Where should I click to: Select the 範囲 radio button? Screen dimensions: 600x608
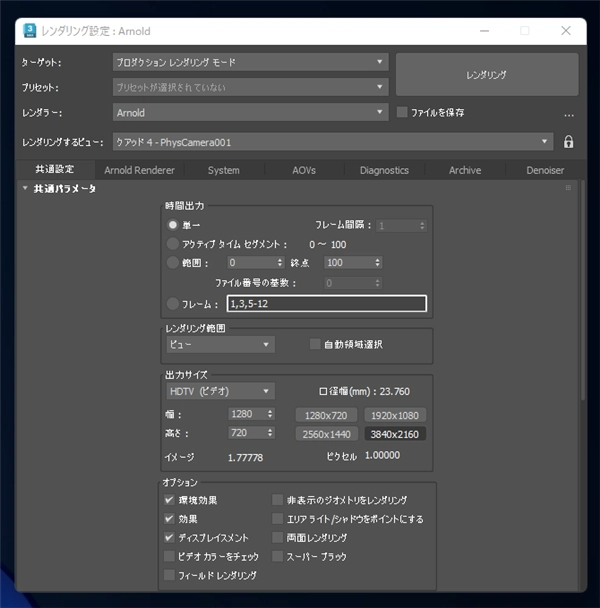click(173, 263)
